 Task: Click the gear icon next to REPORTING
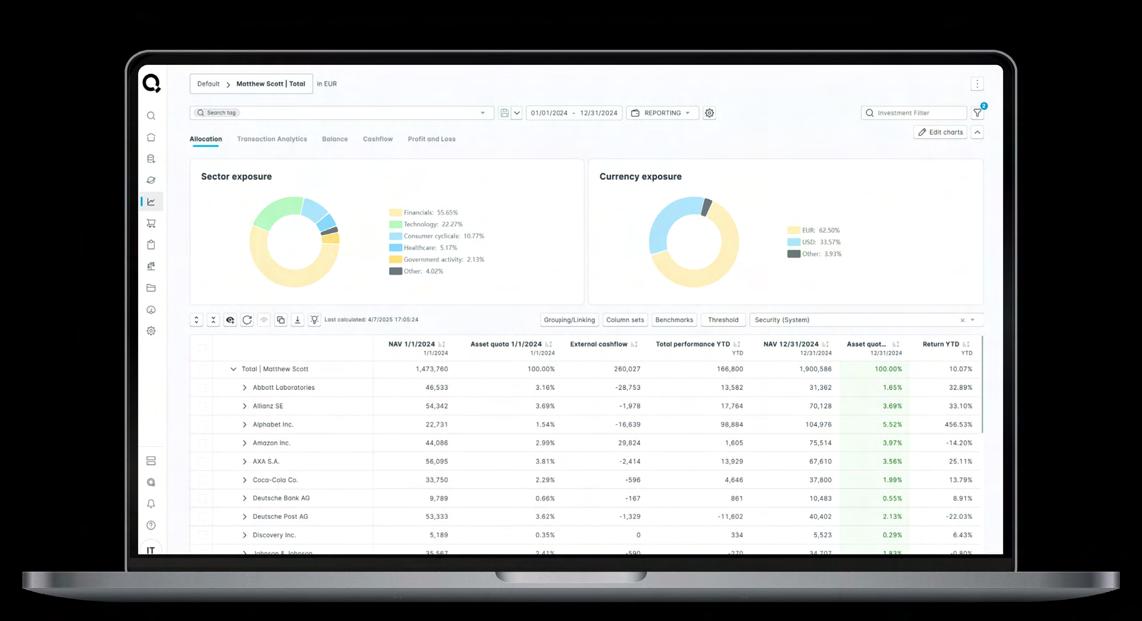[x=709, y=113]
